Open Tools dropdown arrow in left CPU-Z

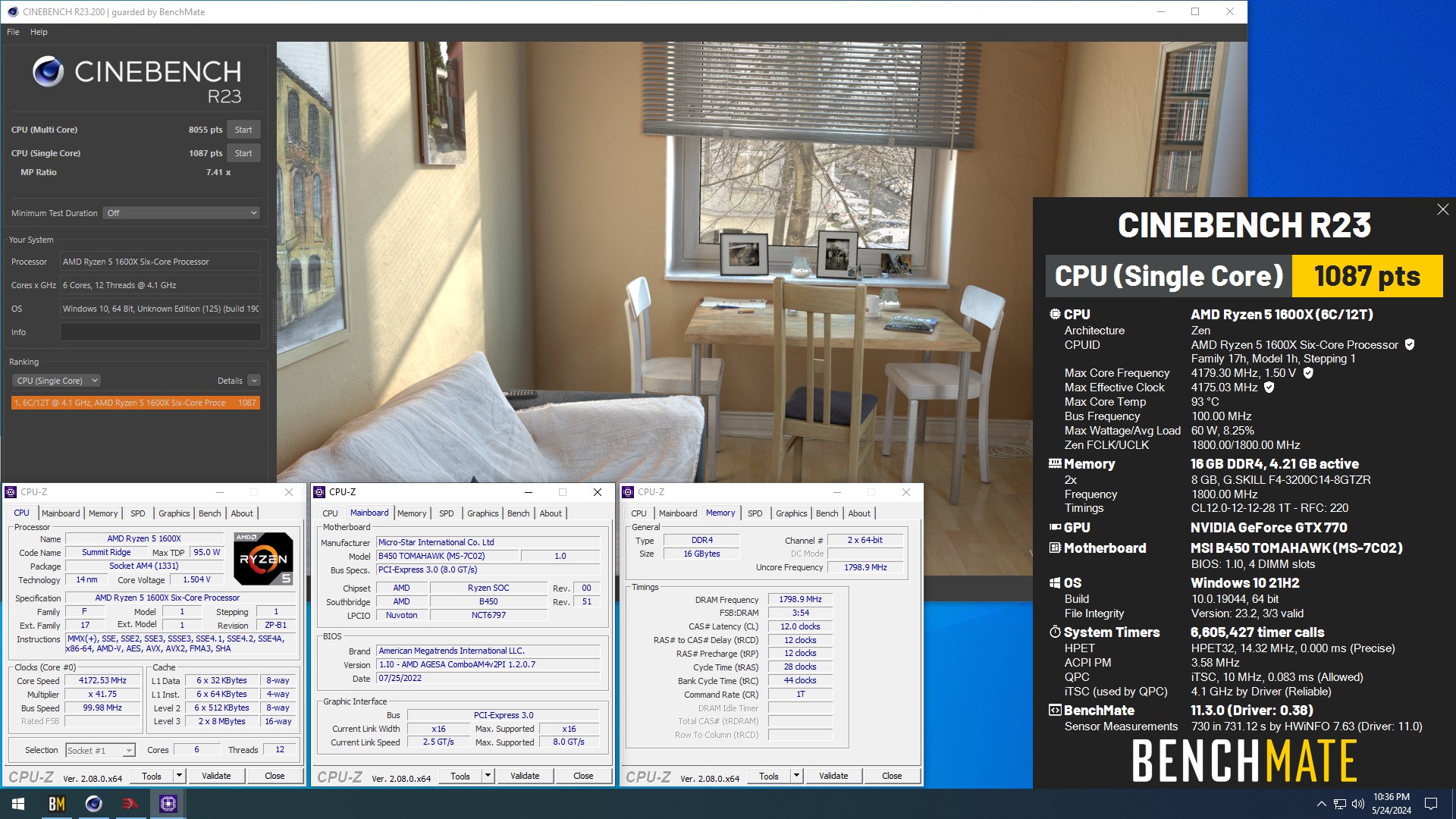pos(179,776)
